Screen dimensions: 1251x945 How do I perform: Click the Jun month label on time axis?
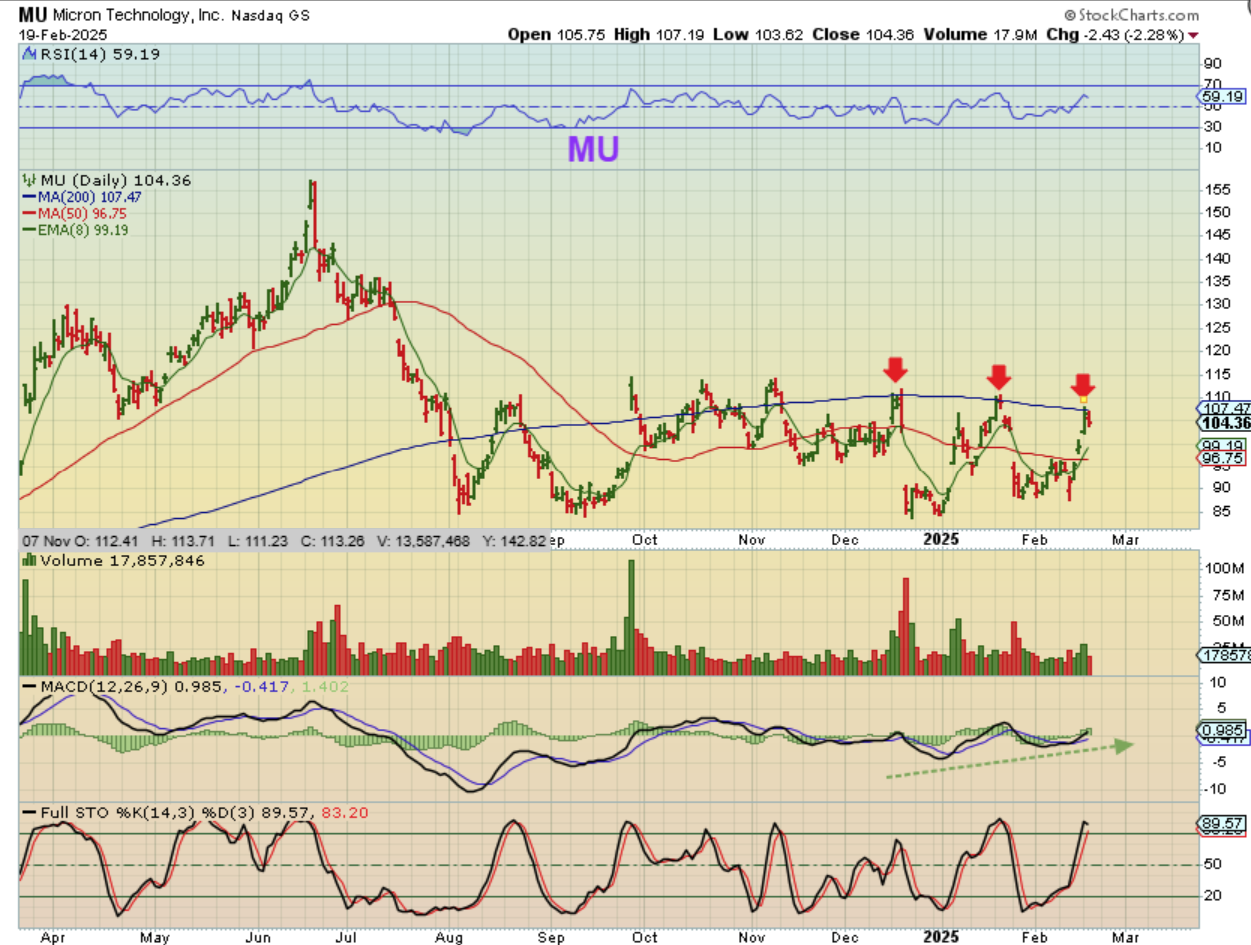click(258, 937)
